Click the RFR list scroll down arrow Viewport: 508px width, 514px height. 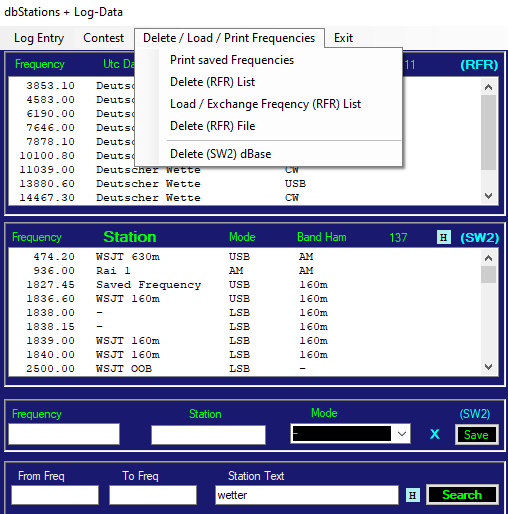[x=489, y=196]
